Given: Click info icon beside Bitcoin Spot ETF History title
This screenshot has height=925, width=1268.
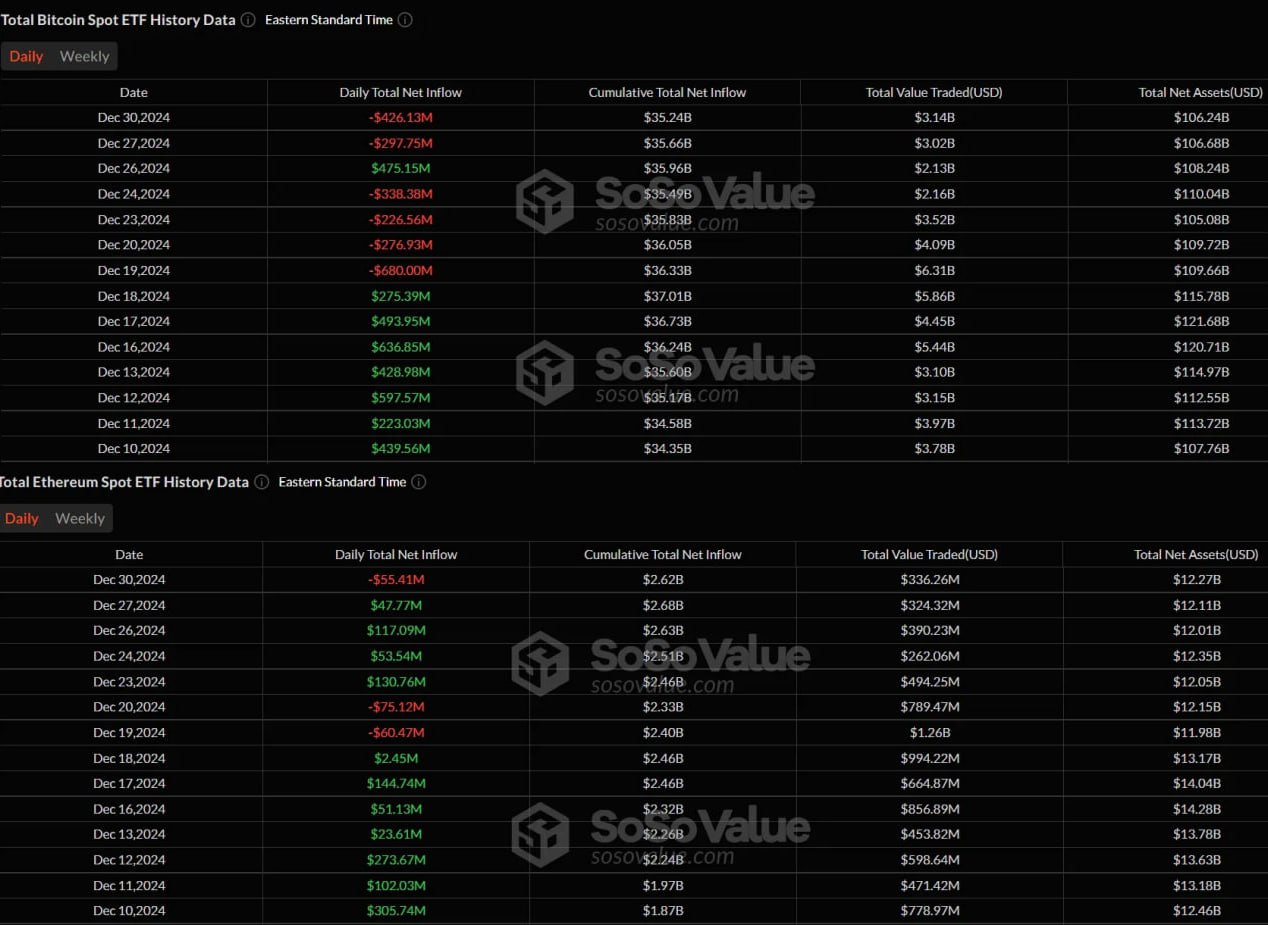Looking at the screenshot, I should click(248, 20).
